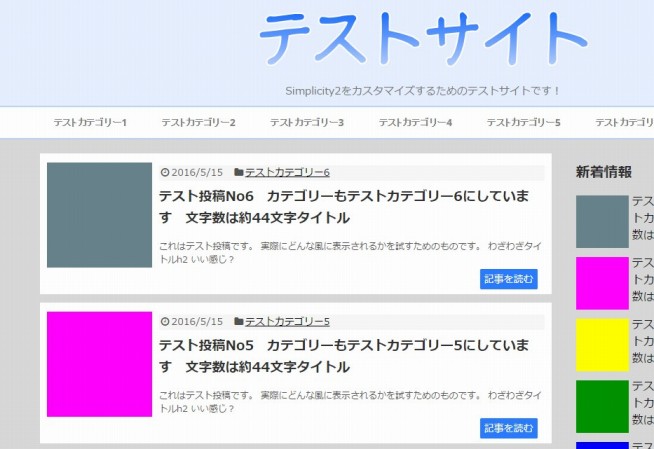Viewport: 654px width, 449px height.
Task: Select the yellow thumbnail in 新着情報 sidebar
Action: coord(602,345)
